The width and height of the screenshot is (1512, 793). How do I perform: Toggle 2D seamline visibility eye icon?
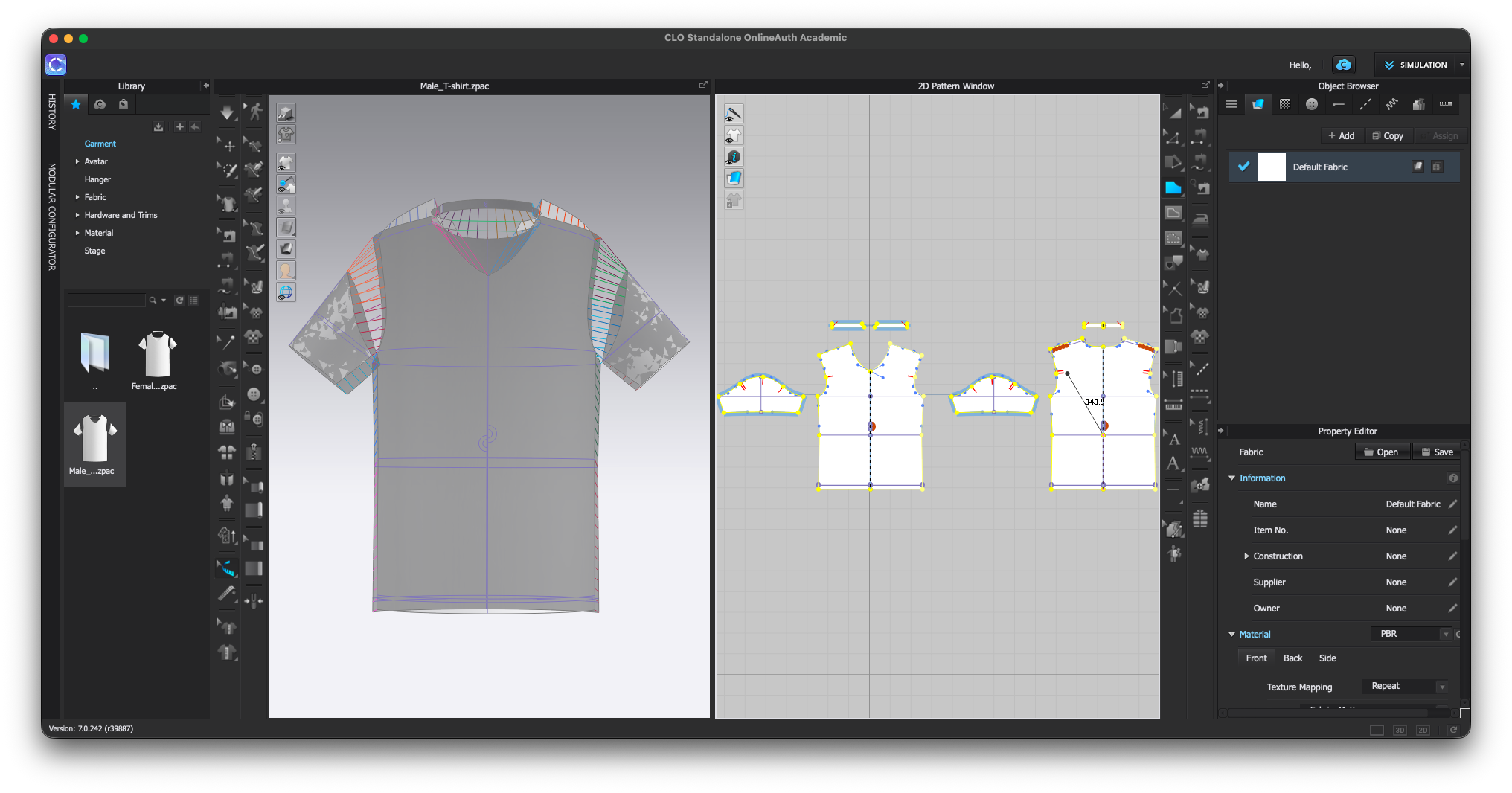734,114
